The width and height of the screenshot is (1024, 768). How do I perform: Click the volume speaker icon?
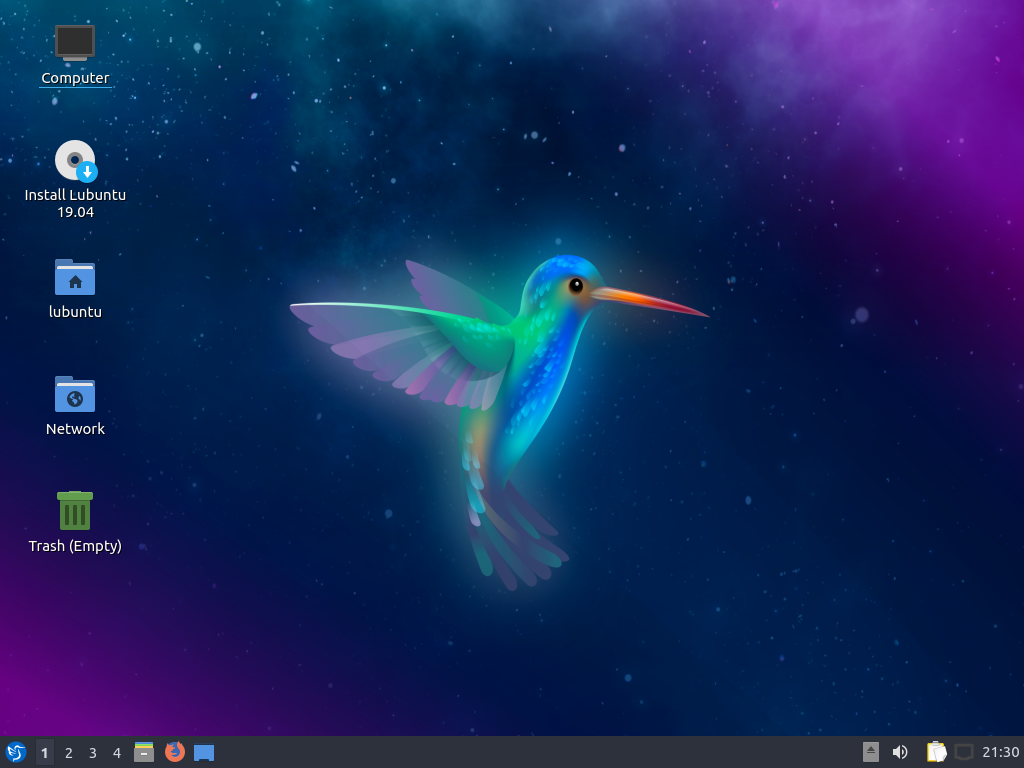900,752
